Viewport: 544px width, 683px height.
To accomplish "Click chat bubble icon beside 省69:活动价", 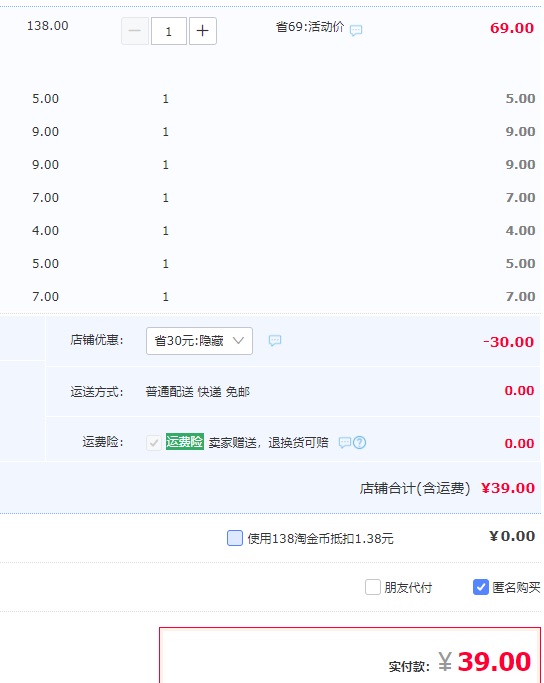I will coord(356,30).
